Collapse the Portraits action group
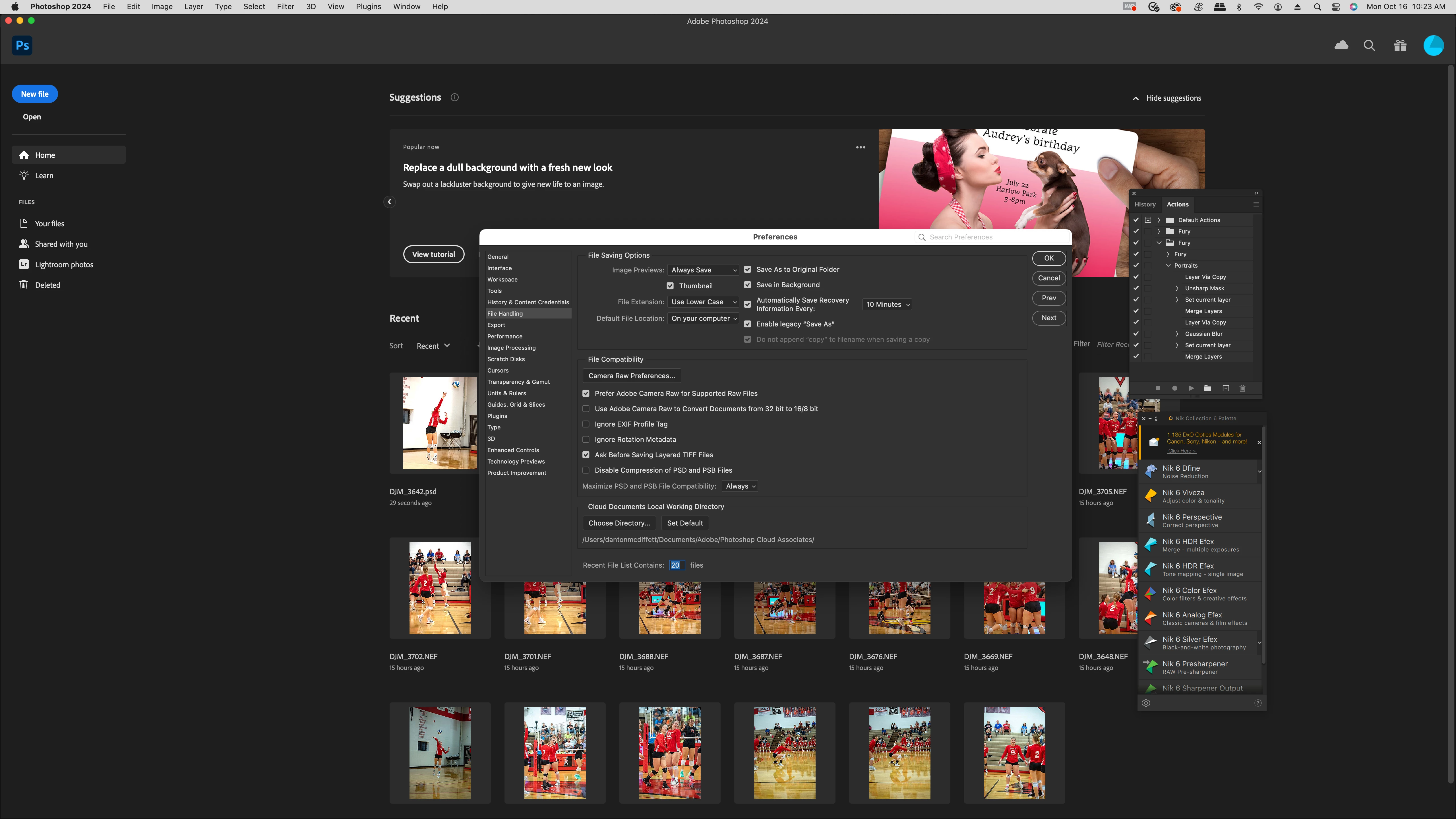The image size is (1456, 819). (1168, 266)
